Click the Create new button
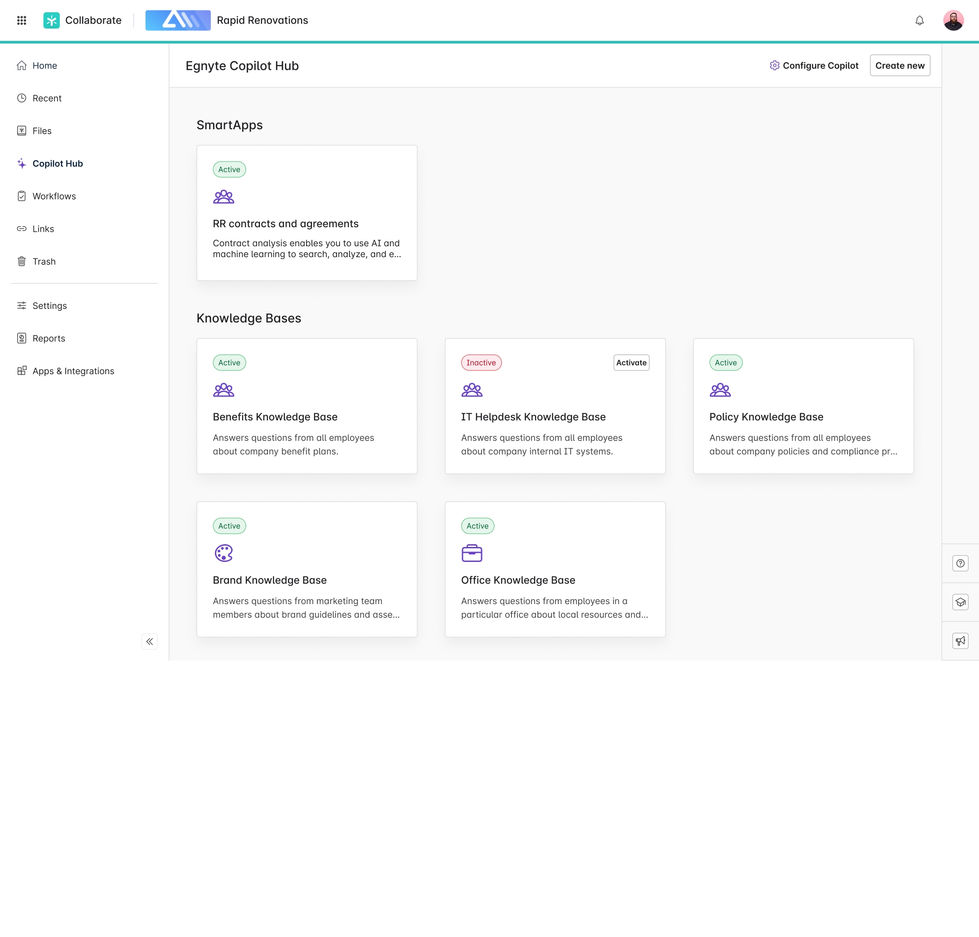979x937 pixels. click(899, 63)
